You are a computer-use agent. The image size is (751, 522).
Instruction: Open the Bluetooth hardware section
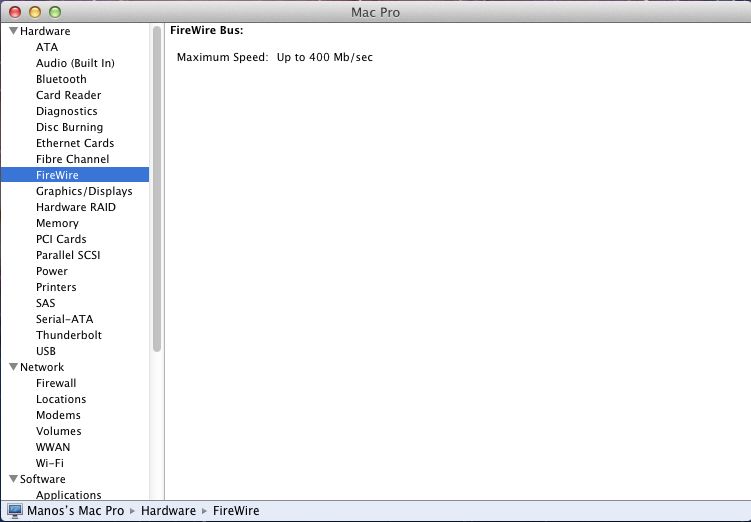61,79
